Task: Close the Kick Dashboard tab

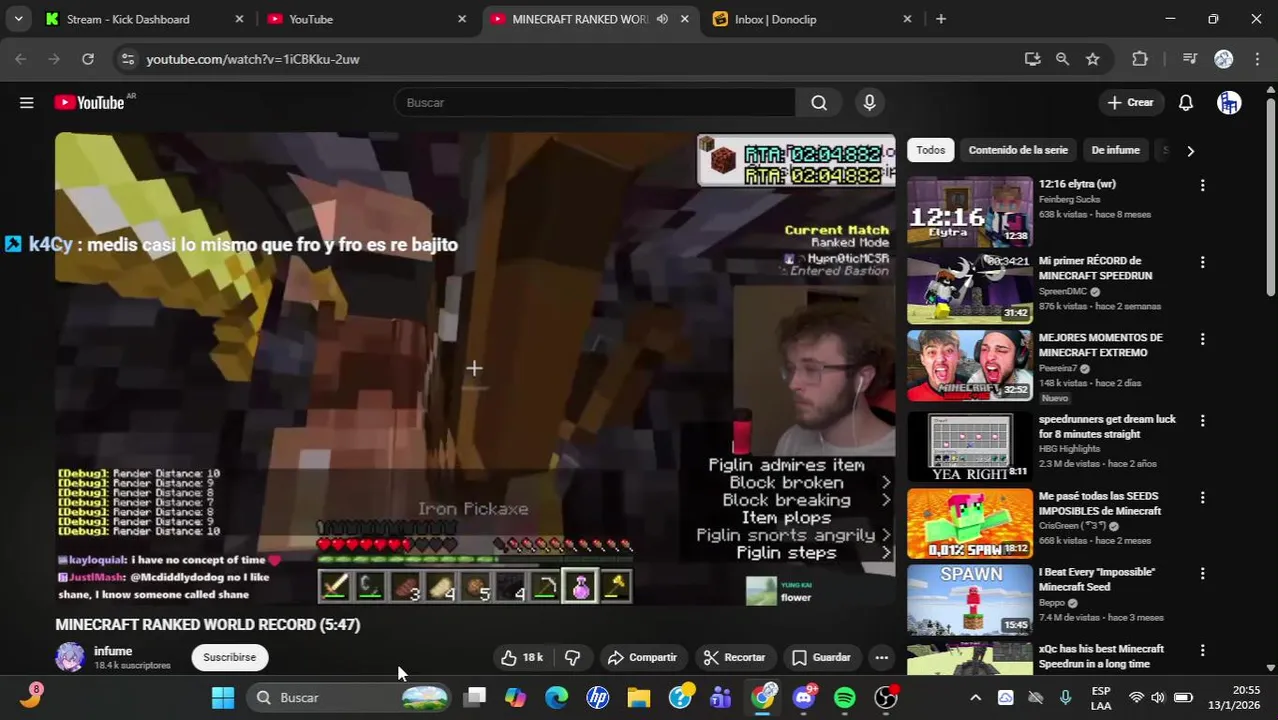Action: 239,19
